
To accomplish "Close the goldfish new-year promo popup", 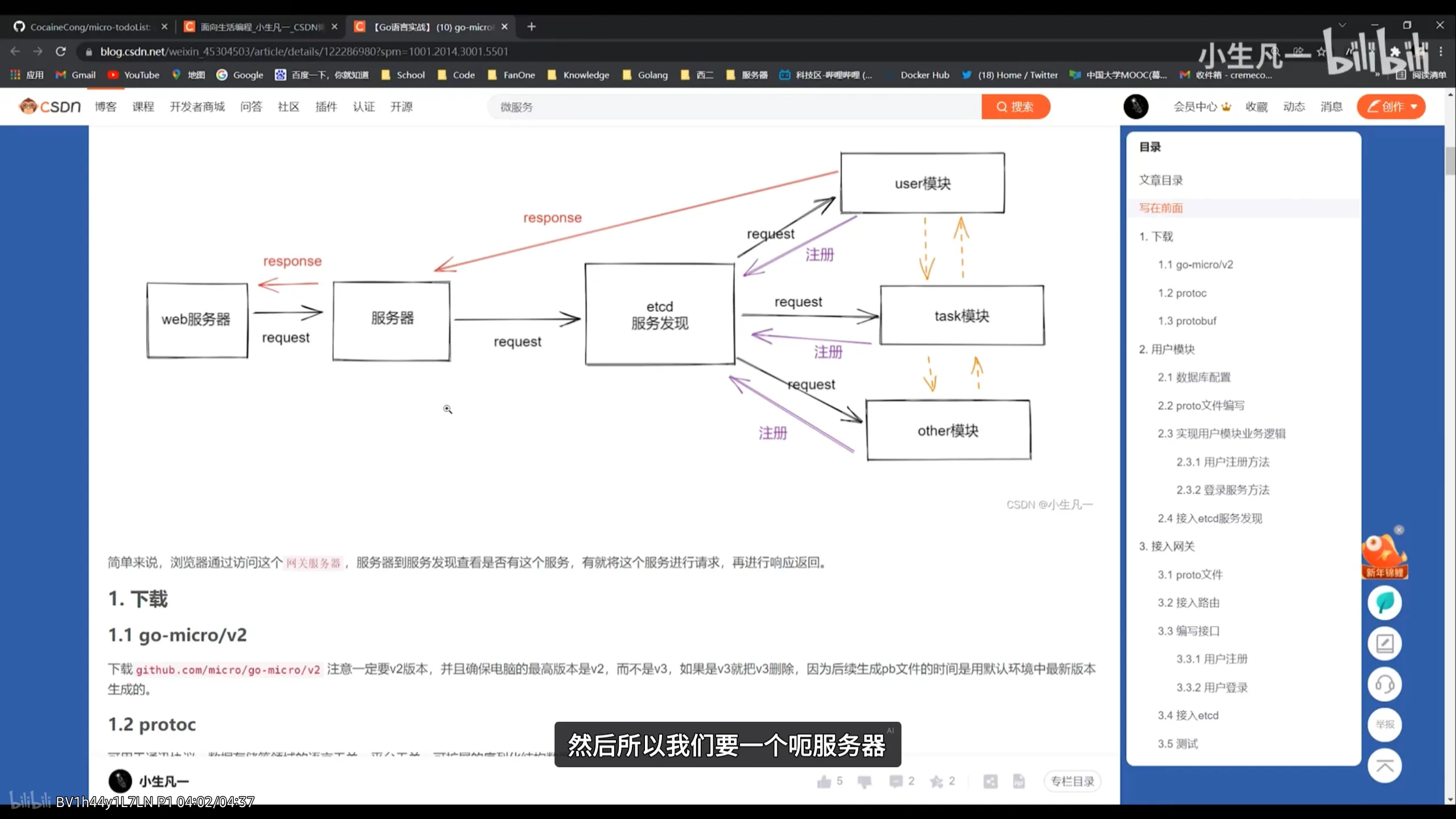I will [1399, 530].
